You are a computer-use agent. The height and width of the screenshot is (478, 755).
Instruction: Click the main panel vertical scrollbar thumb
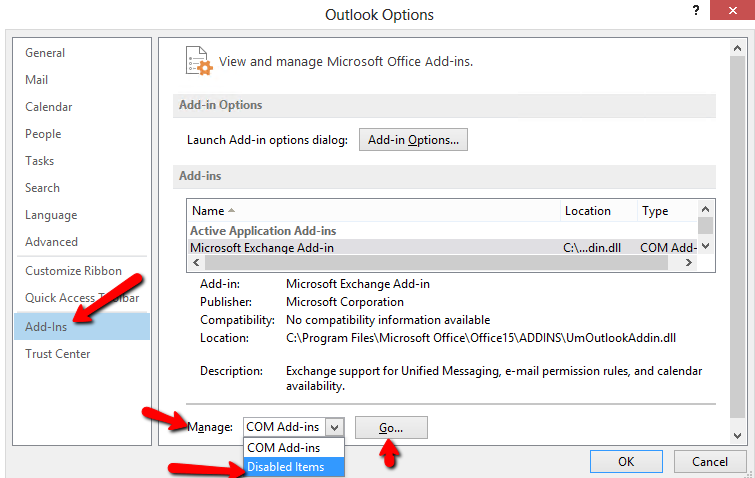737,237
